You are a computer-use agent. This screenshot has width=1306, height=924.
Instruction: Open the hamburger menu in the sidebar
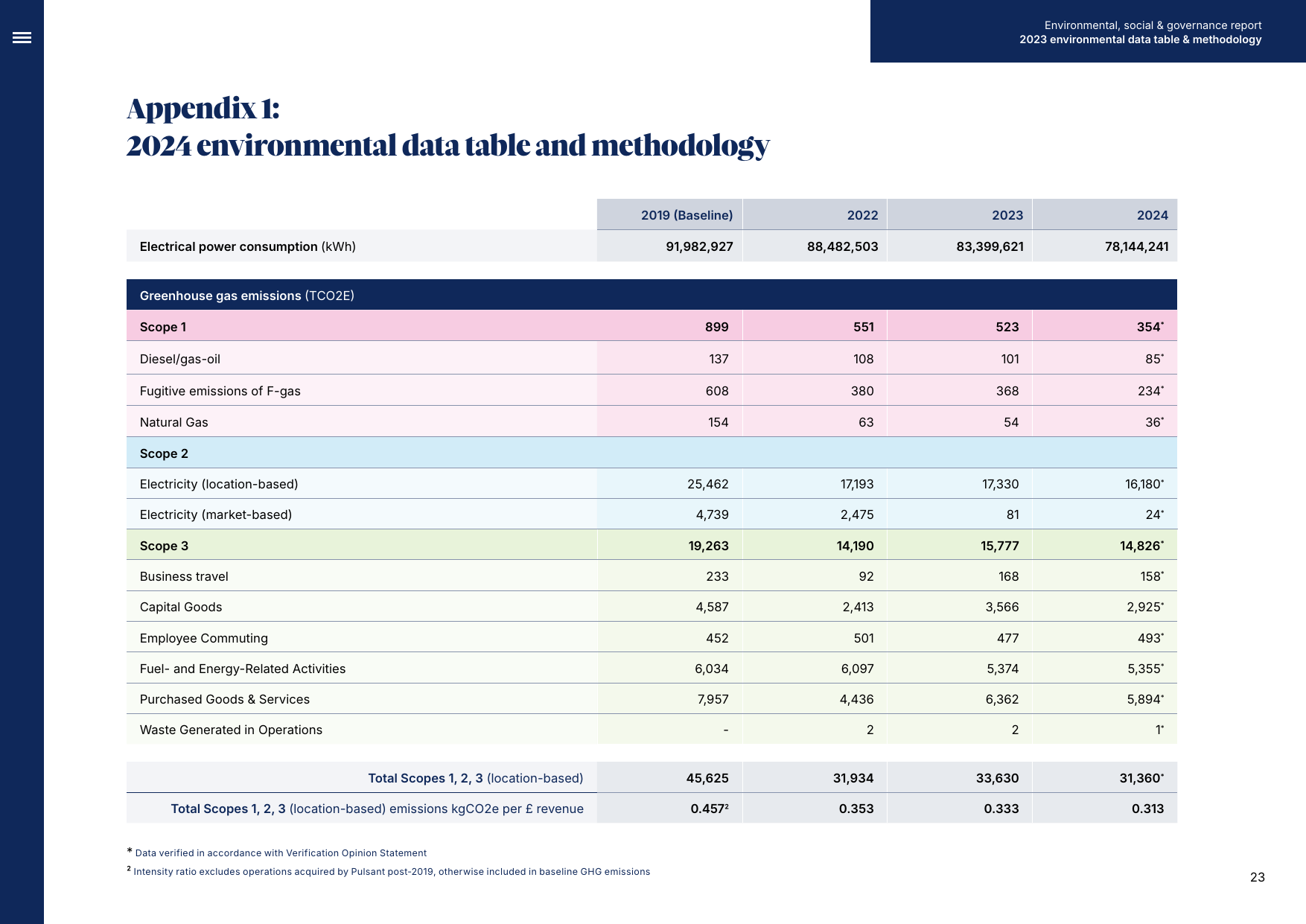pos(22,37)
